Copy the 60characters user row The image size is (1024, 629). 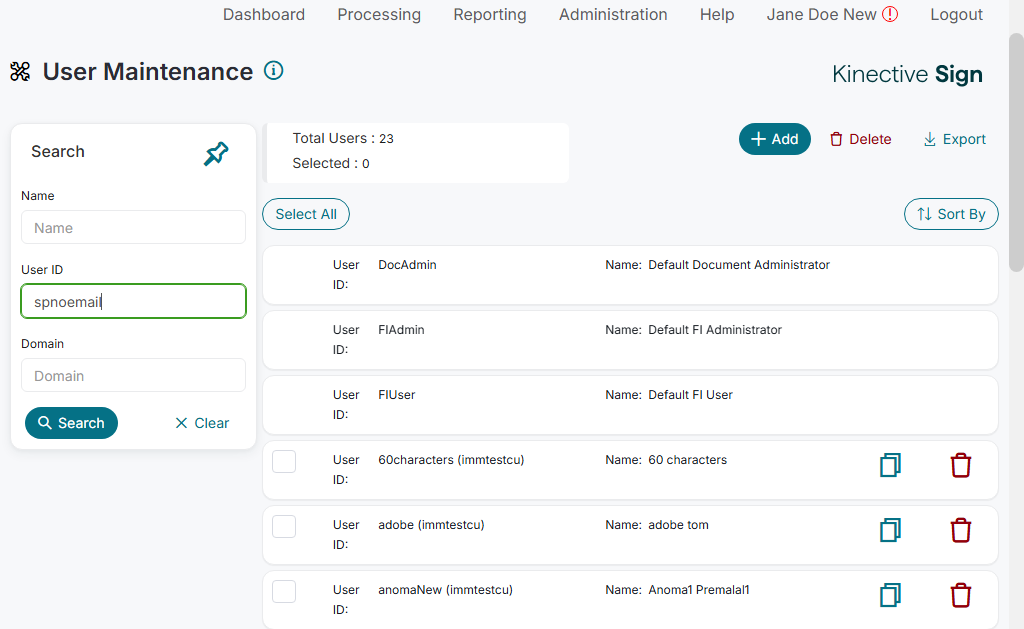[x=890, y=466]
